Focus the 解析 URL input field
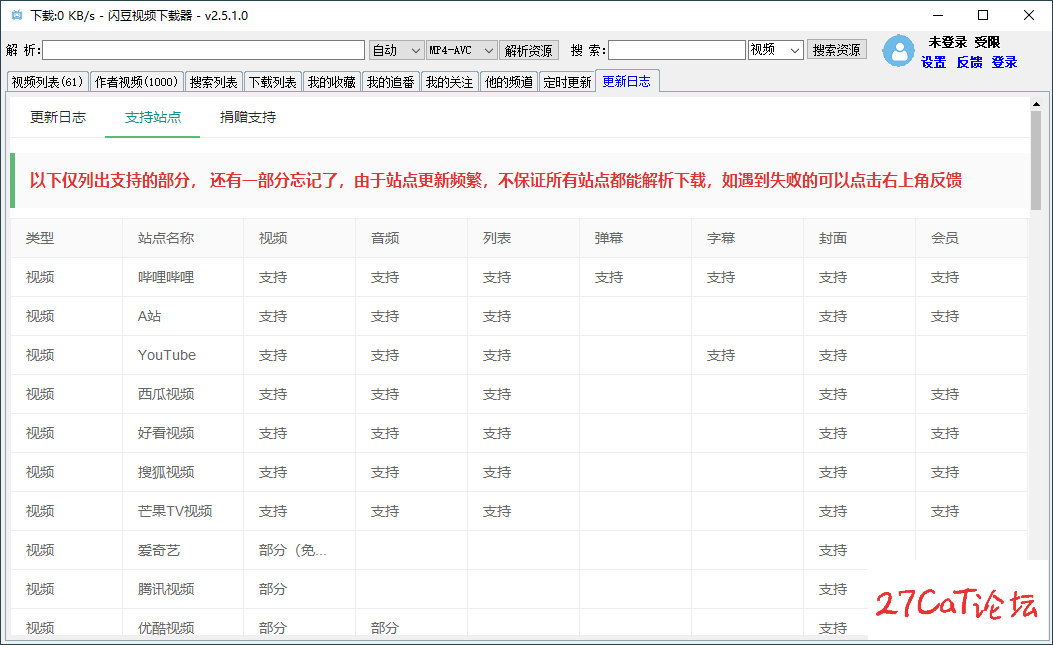1053x645 pixels. click(203, 50)
